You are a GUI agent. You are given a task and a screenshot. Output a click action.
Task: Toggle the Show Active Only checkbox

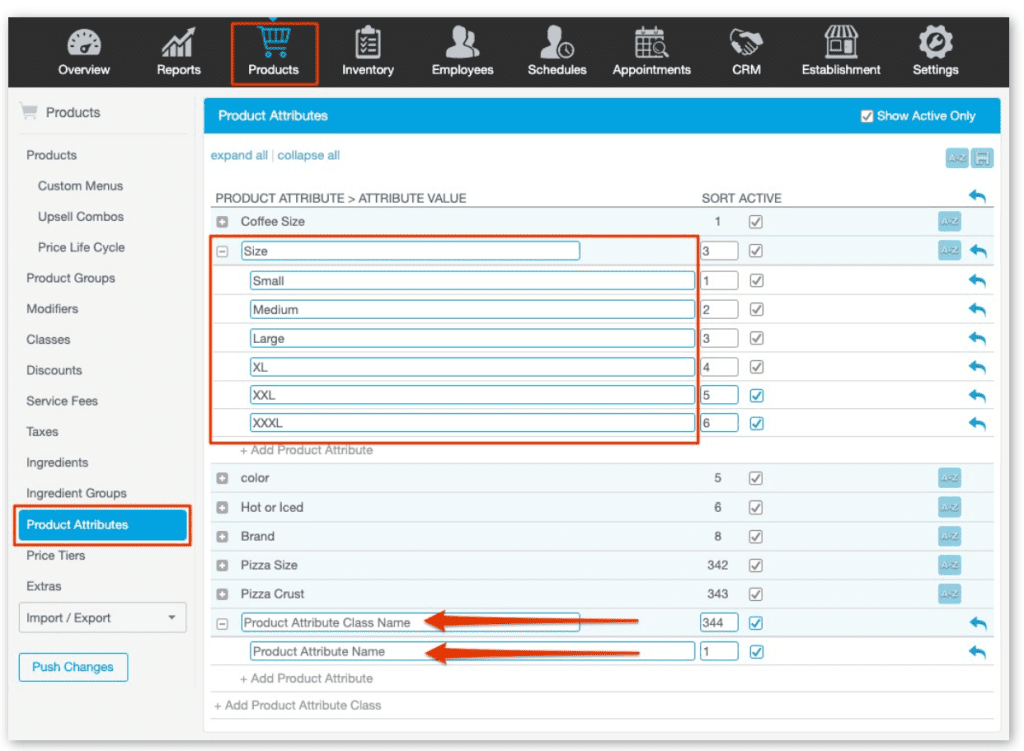867,116
